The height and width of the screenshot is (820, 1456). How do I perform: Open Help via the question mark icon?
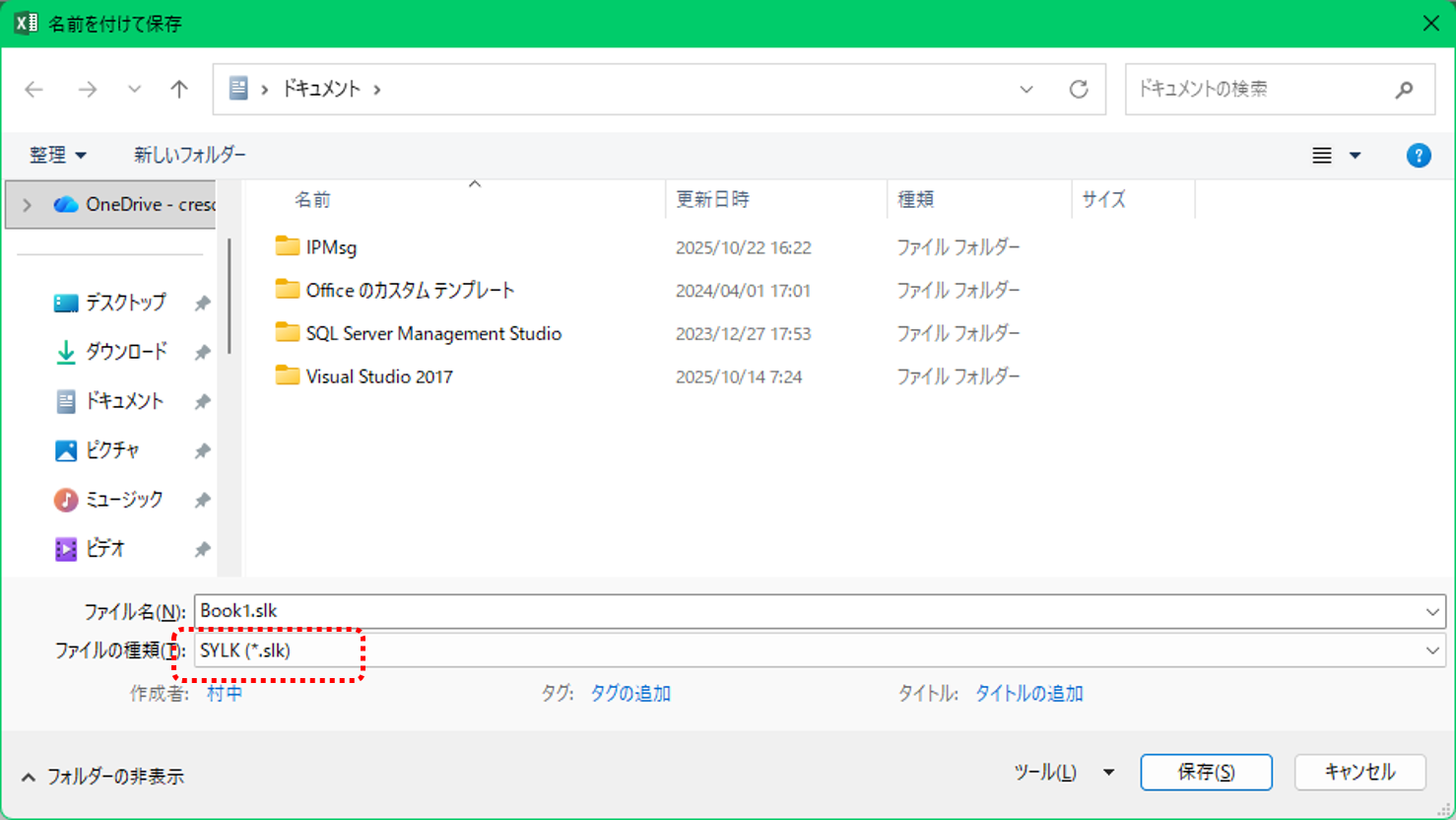pos(1418,155)
